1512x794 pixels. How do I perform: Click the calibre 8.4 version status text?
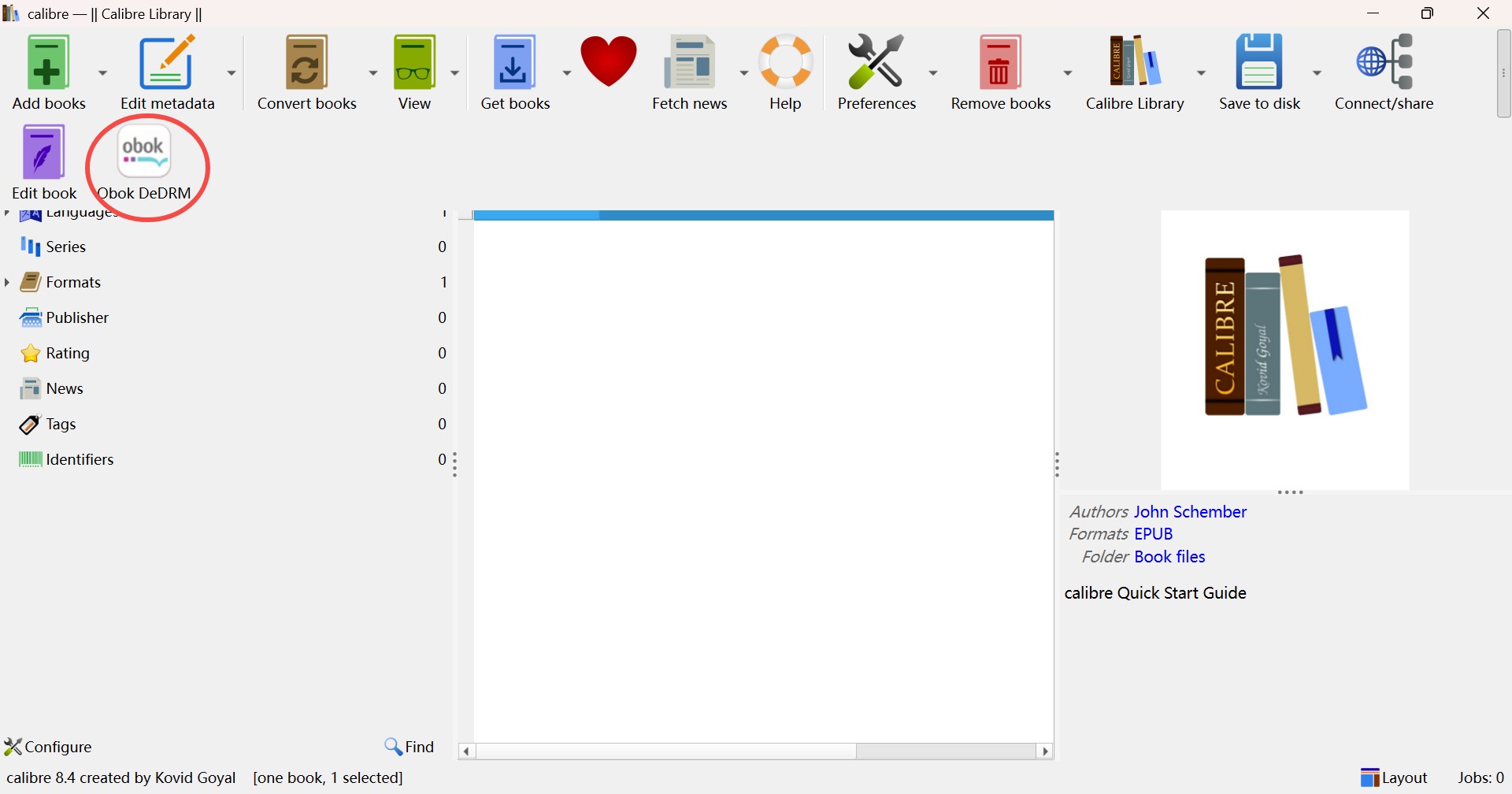(x=120, y=778)
